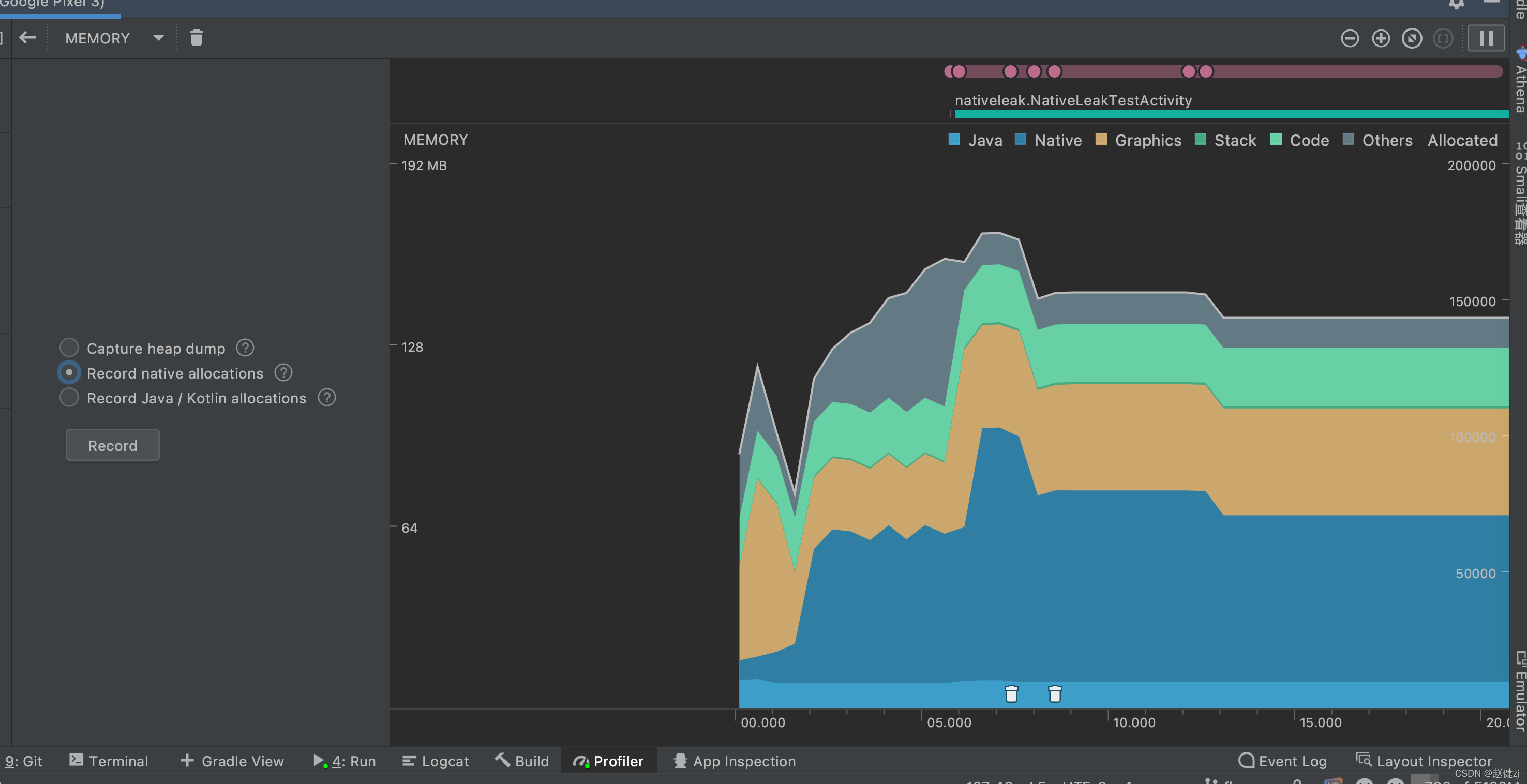Open help for Capture heap dump
The width and height of the screenshot is (1527, 784).
(245, 348)
